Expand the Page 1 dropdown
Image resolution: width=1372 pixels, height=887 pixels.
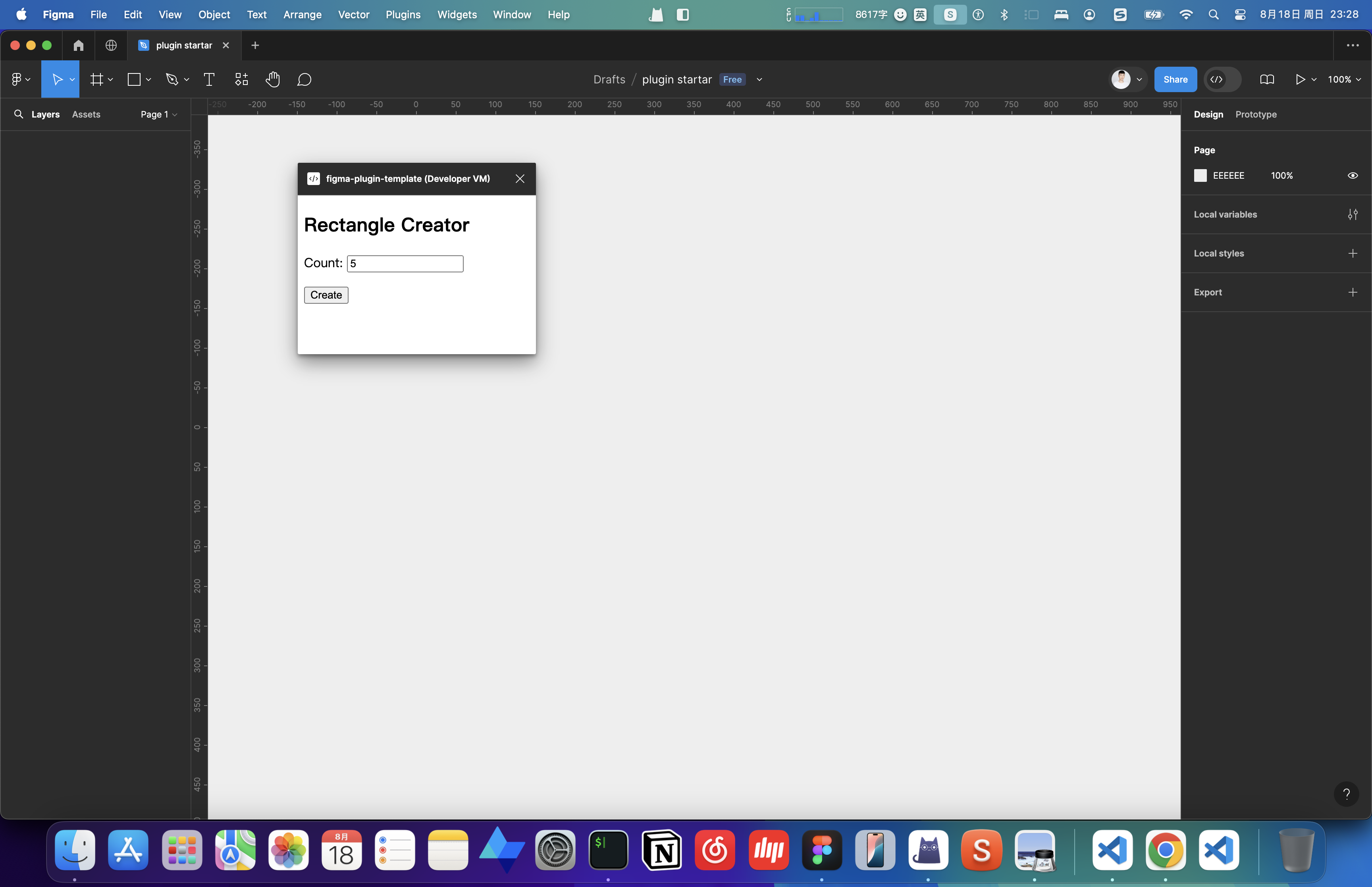click(x=158, y=114)
